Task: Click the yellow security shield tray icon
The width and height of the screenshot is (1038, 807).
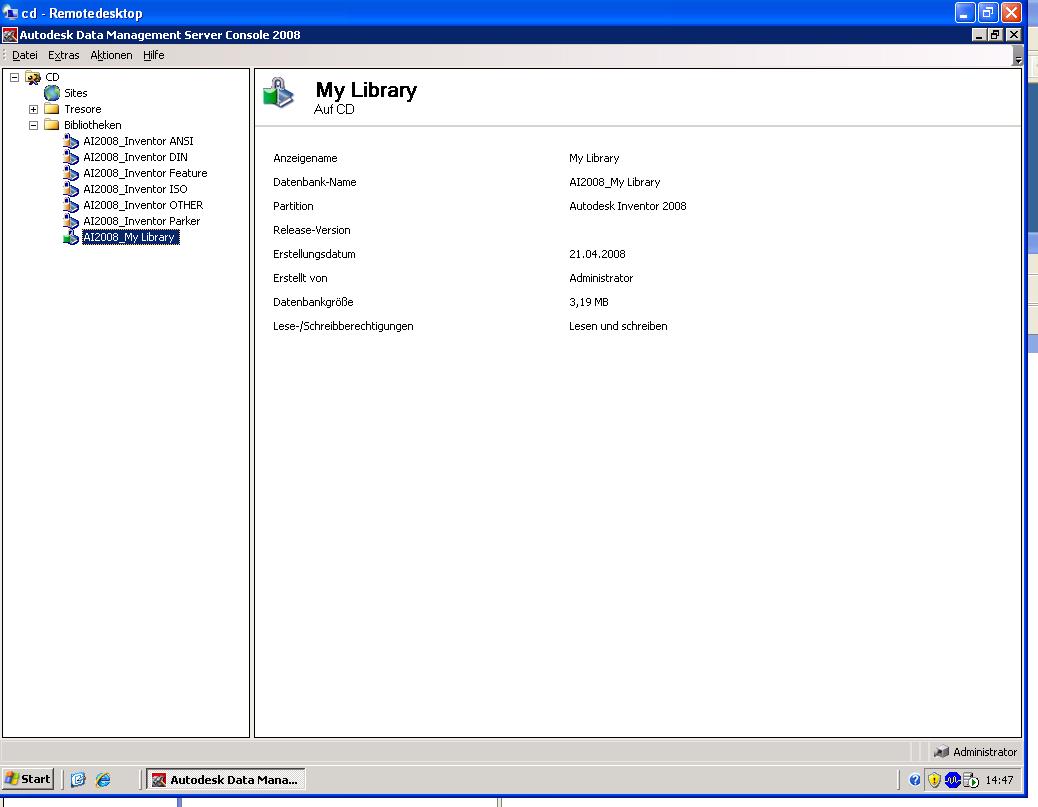Action: click(x=934, y=780)
